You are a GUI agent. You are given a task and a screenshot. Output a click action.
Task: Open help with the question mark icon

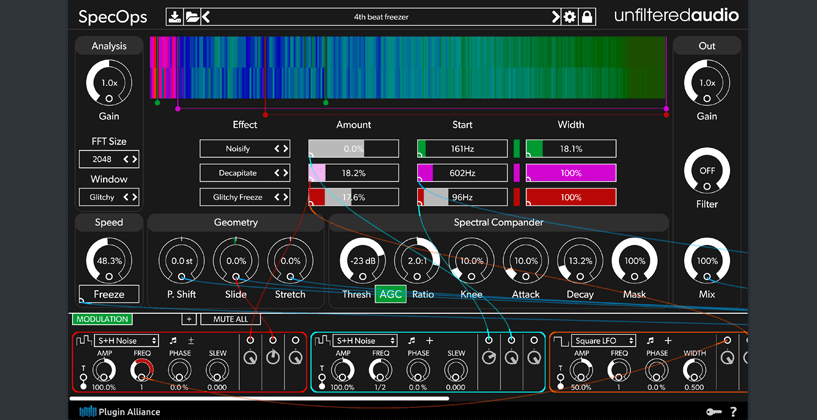(x=733, y=411)
